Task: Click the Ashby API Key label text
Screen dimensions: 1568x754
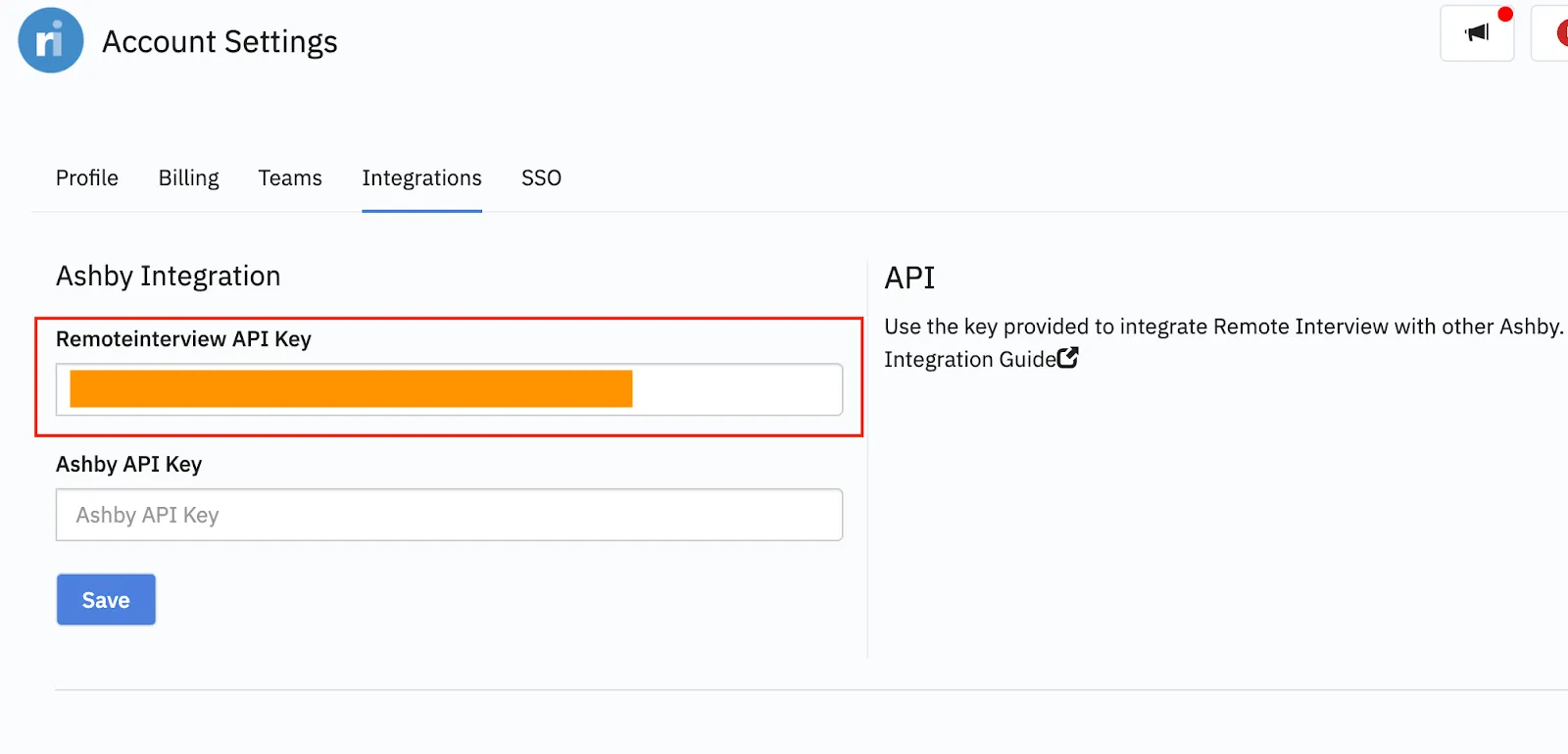Action: tap(128, 464)
